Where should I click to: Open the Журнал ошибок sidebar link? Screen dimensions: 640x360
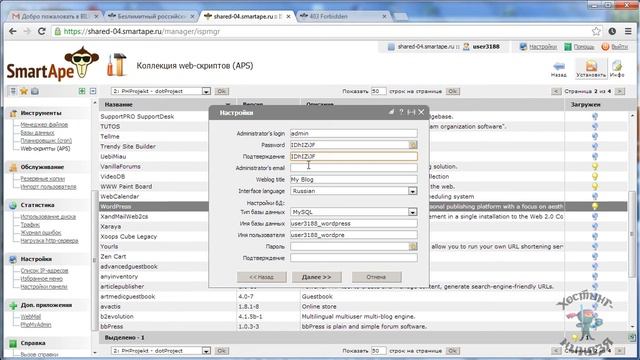coord(41,233)
